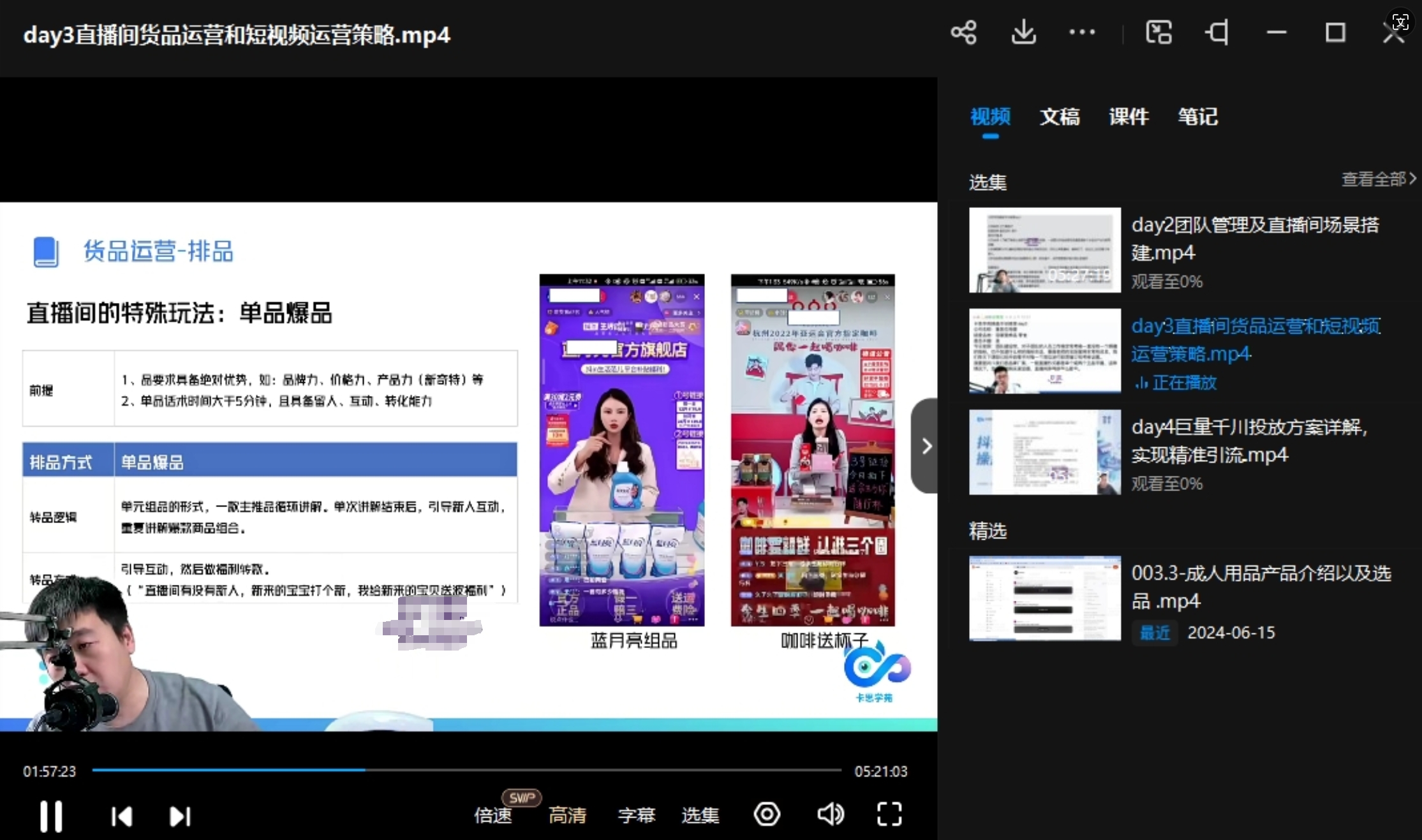Enter fullscreen mode

point(889,814)
